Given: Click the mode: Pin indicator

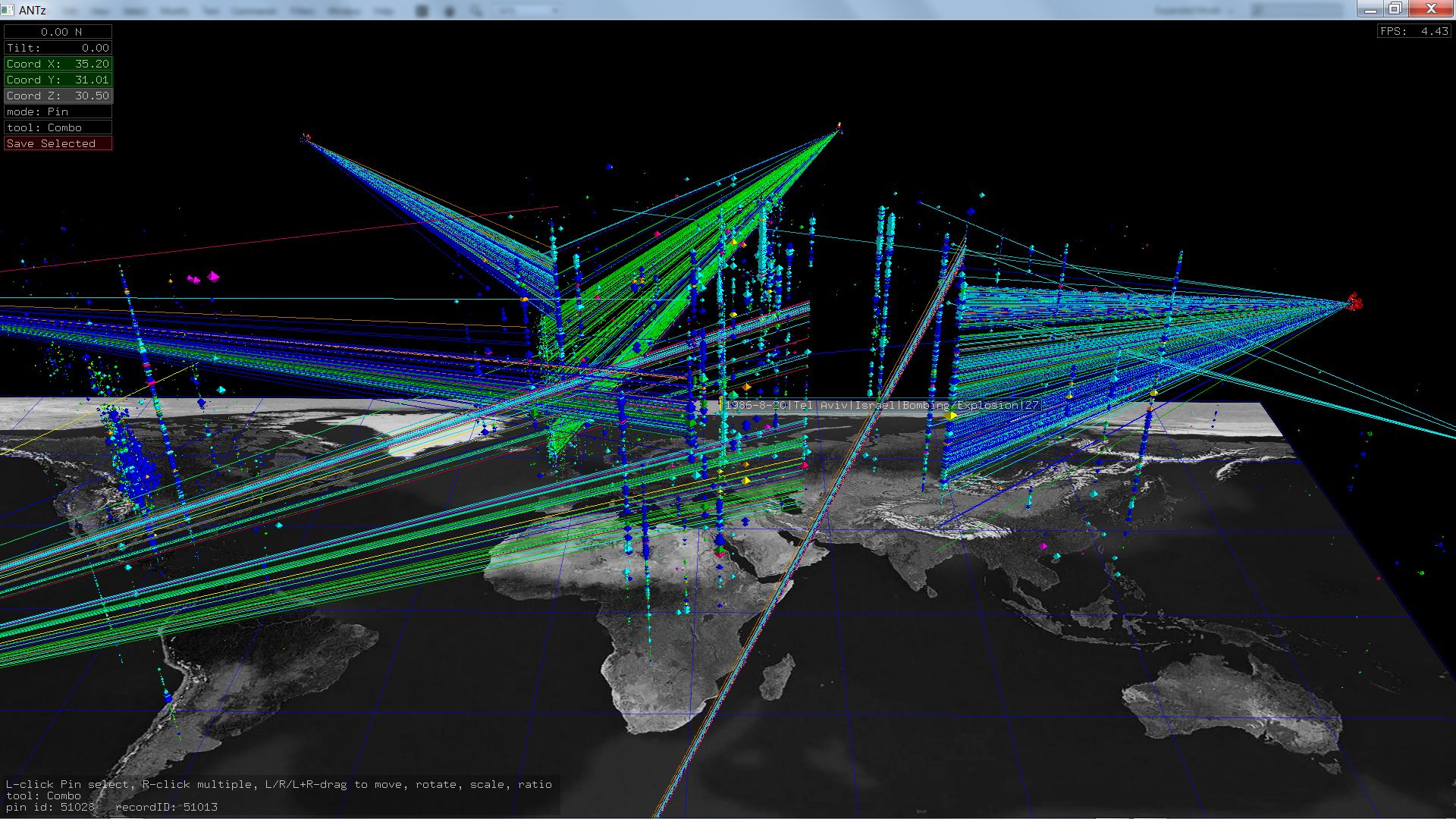Looking at the screenshot, I should tap(58, 111).
